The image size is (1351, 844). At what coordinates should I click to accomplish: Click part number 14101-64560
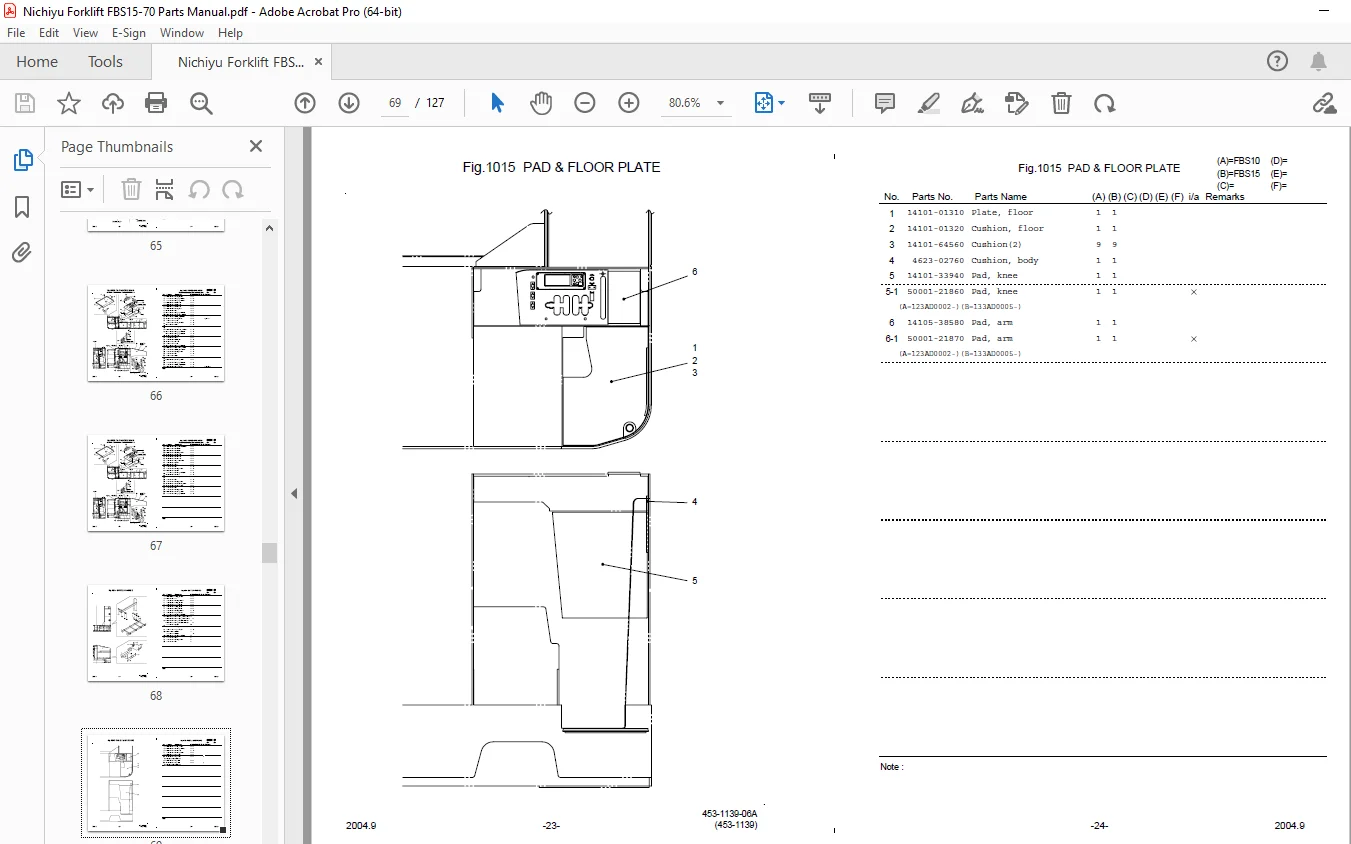pyautogui.click(x=936, y=245)
